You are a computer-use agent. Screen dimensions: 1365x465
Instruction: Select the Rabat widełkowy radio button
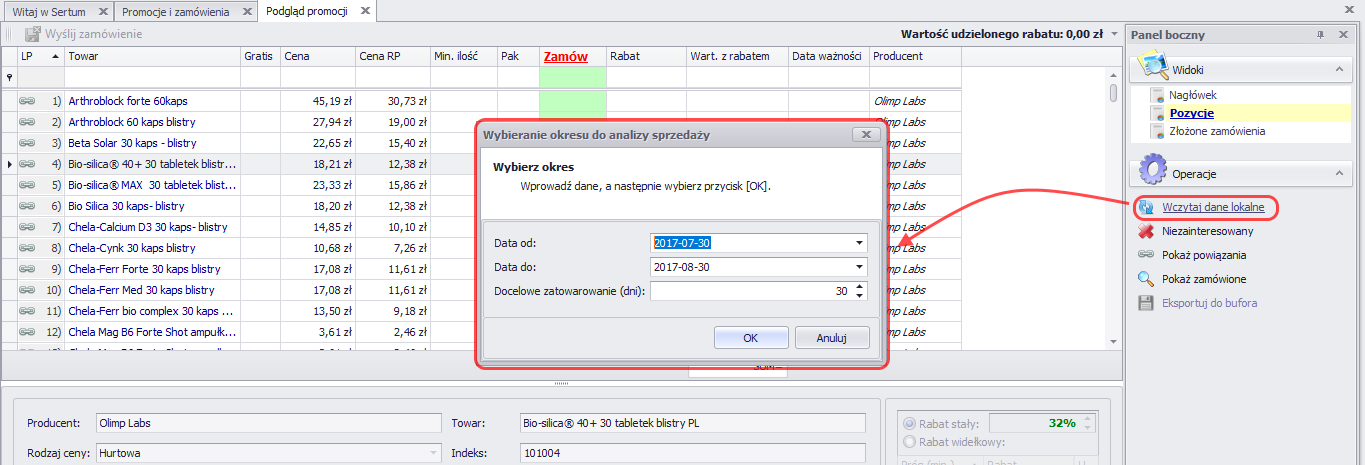pos(909,442)
